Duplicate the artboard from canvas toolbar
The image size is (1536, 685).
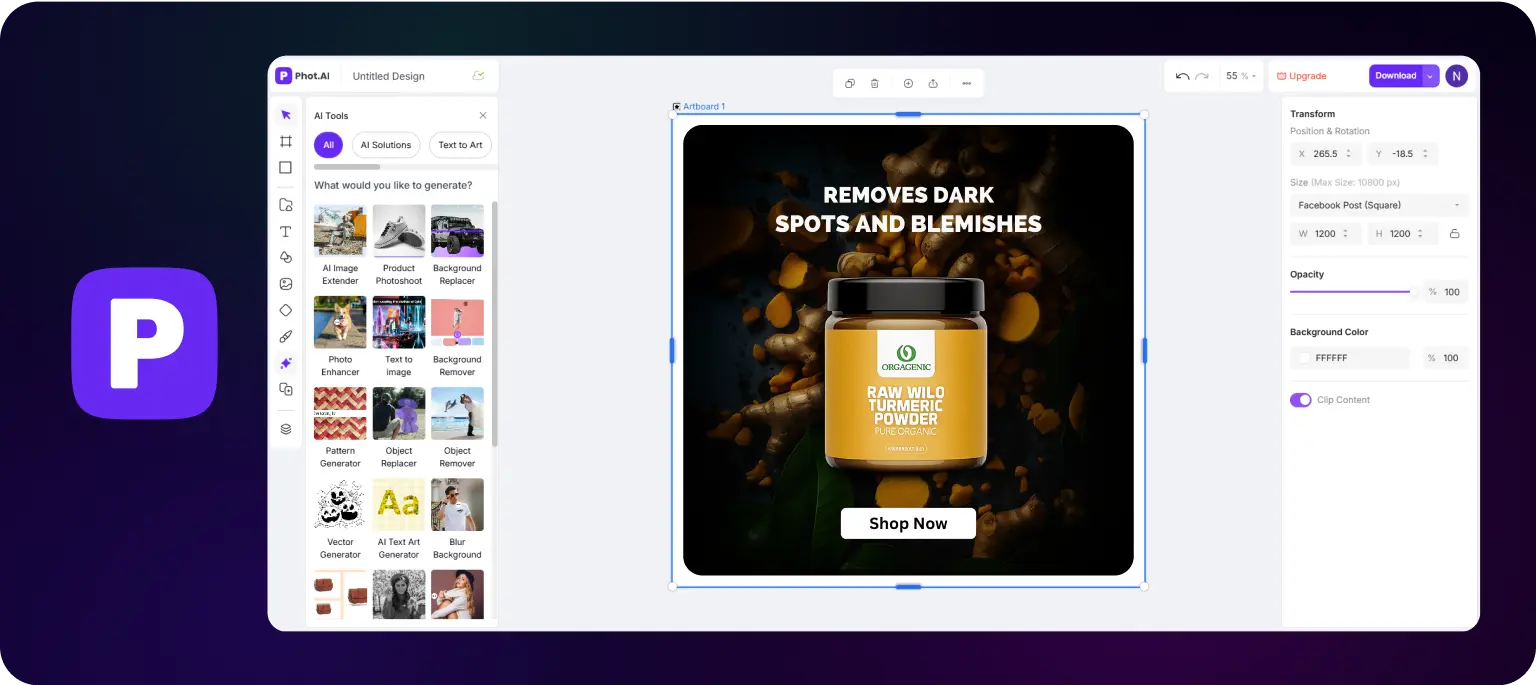850,84
